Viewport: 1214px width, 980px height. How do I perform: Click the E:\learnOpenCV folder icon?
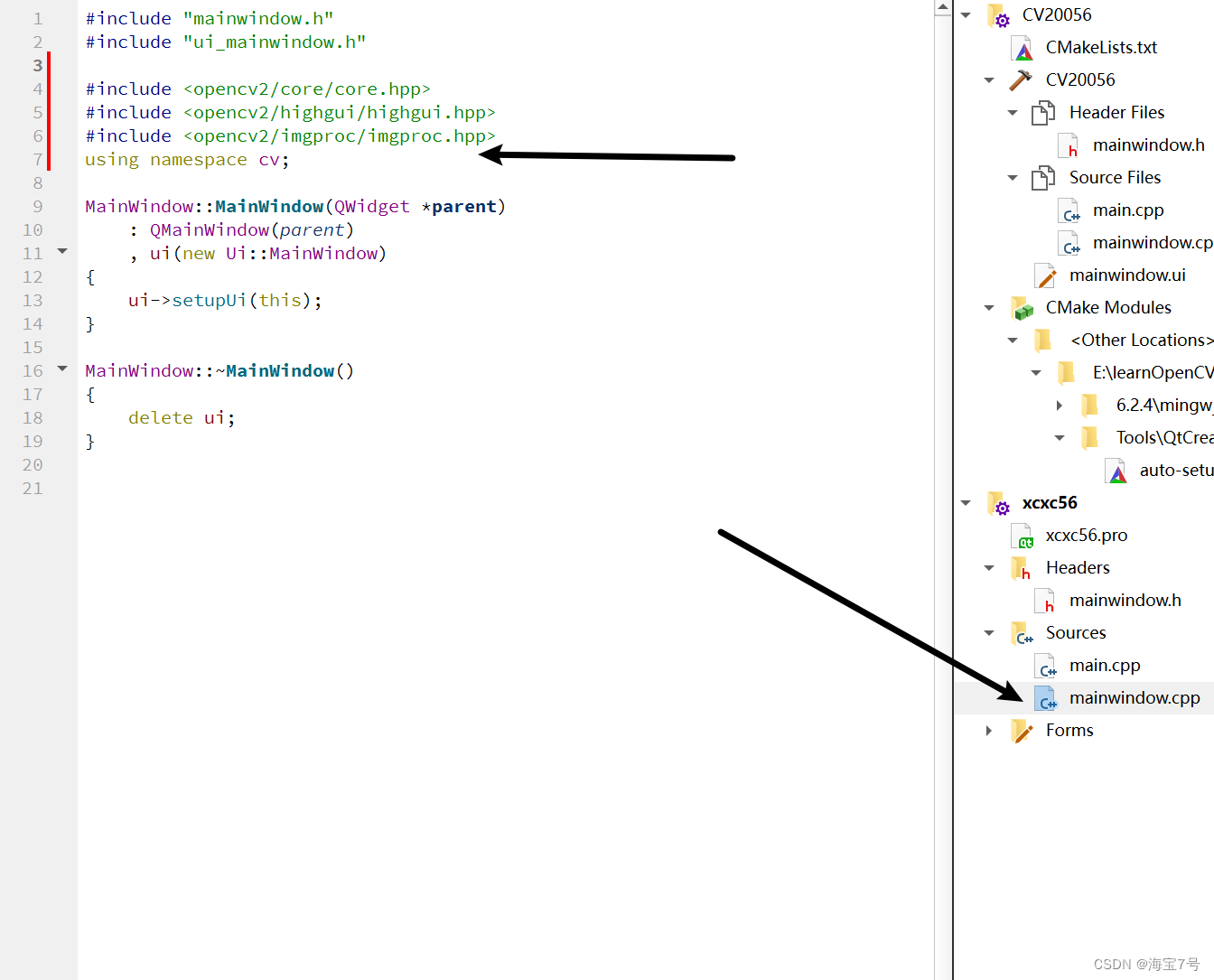click(1067, 373)
